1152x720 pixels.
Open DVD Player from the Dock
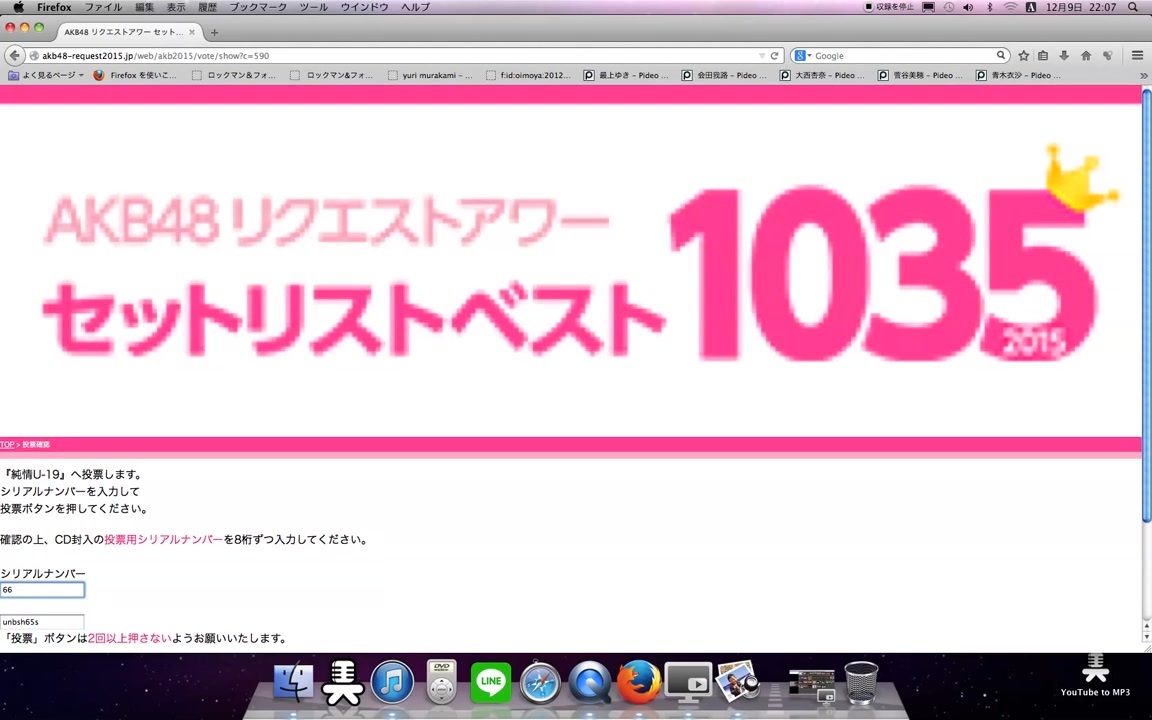click(441, 682)
